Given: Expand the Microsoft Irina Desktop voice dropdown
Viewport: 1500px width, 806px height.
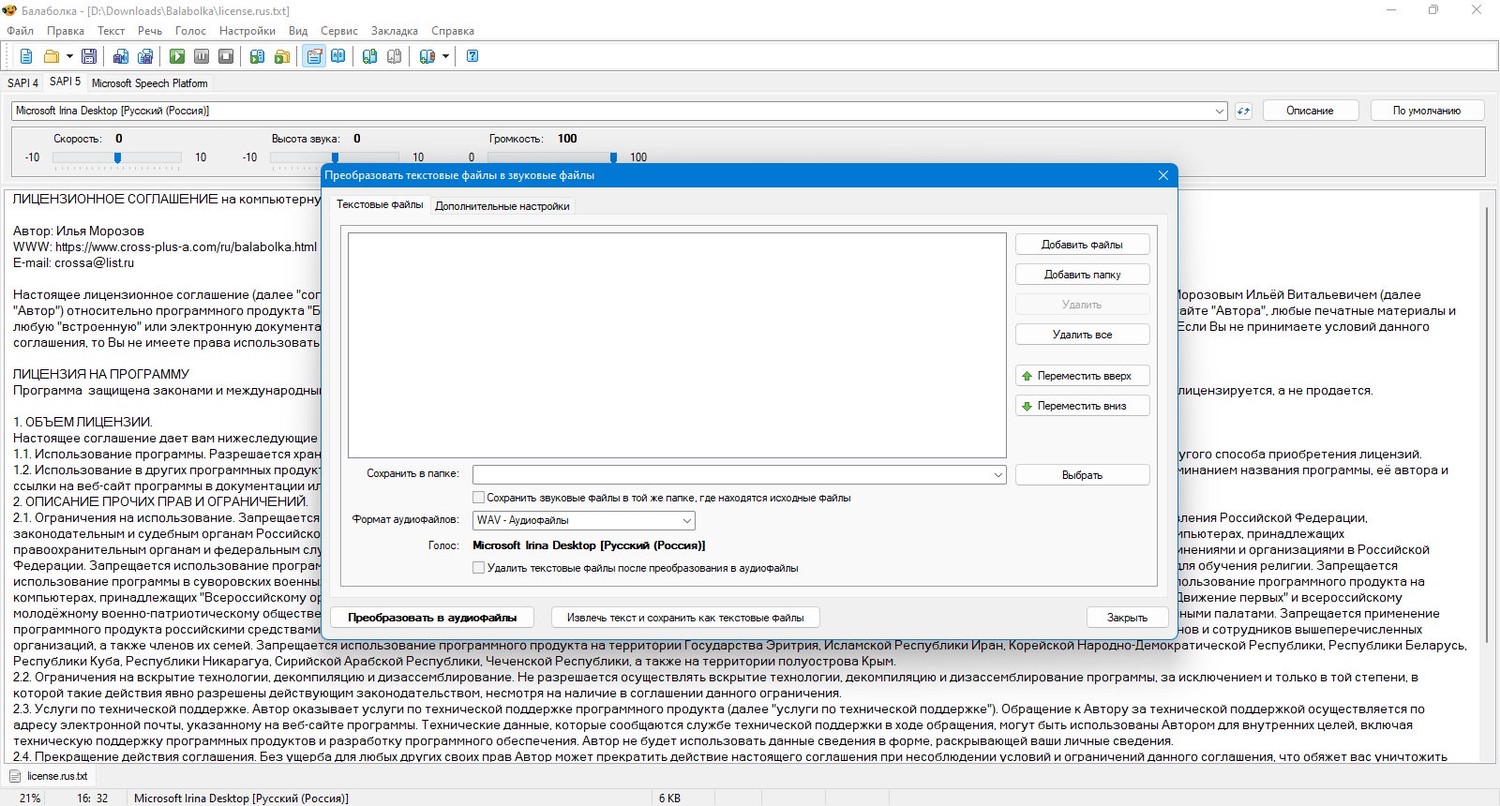Looking at the screenshot, I should pos(1219,110).
